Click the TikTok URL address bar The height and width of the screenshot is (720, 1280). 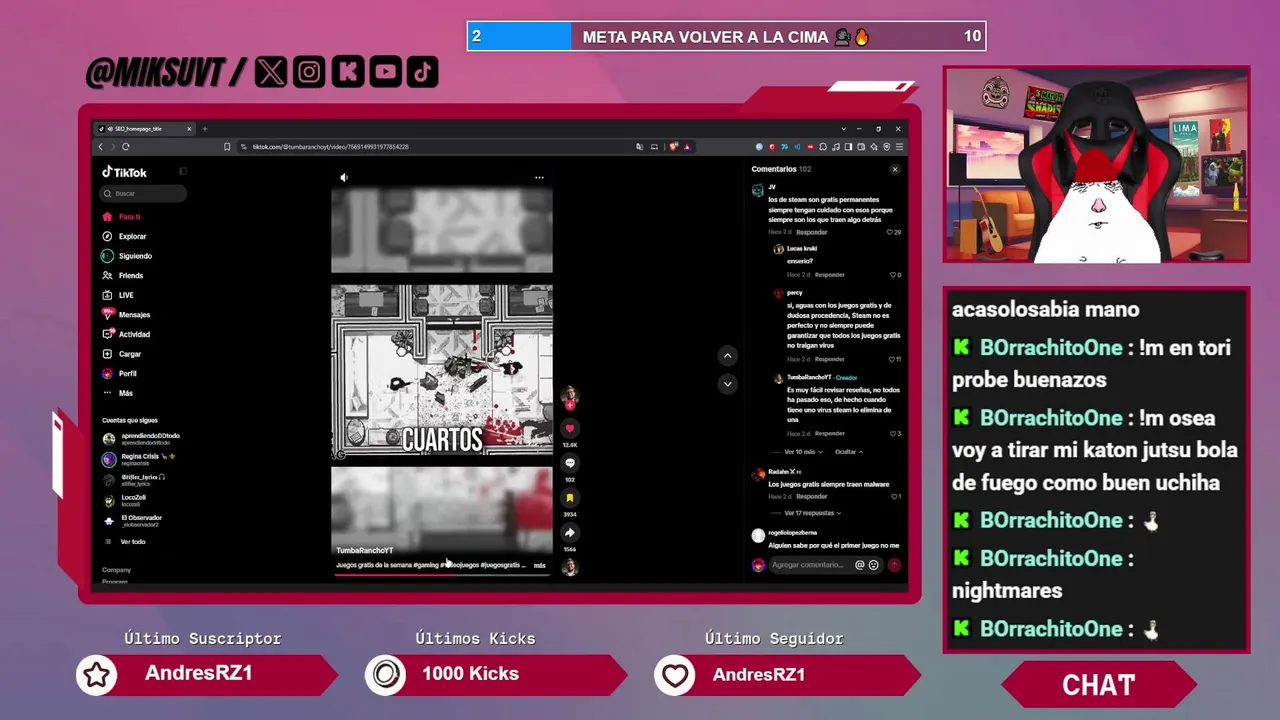330,147
